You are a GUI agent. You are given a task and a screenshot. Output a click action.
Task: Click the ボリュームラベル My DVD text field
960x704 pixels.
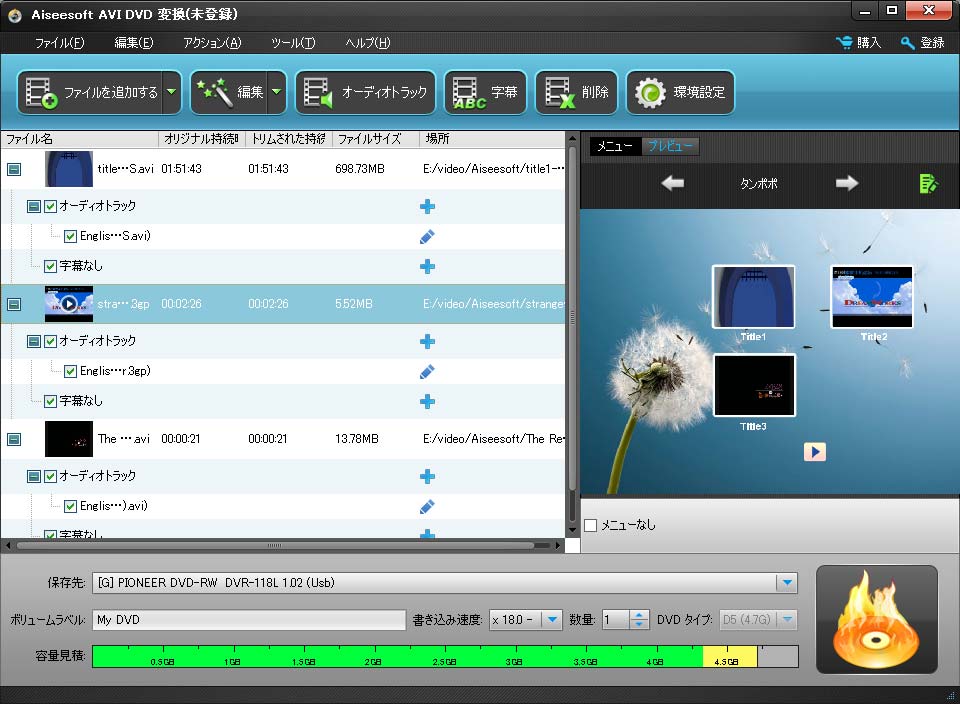(250, 620)
